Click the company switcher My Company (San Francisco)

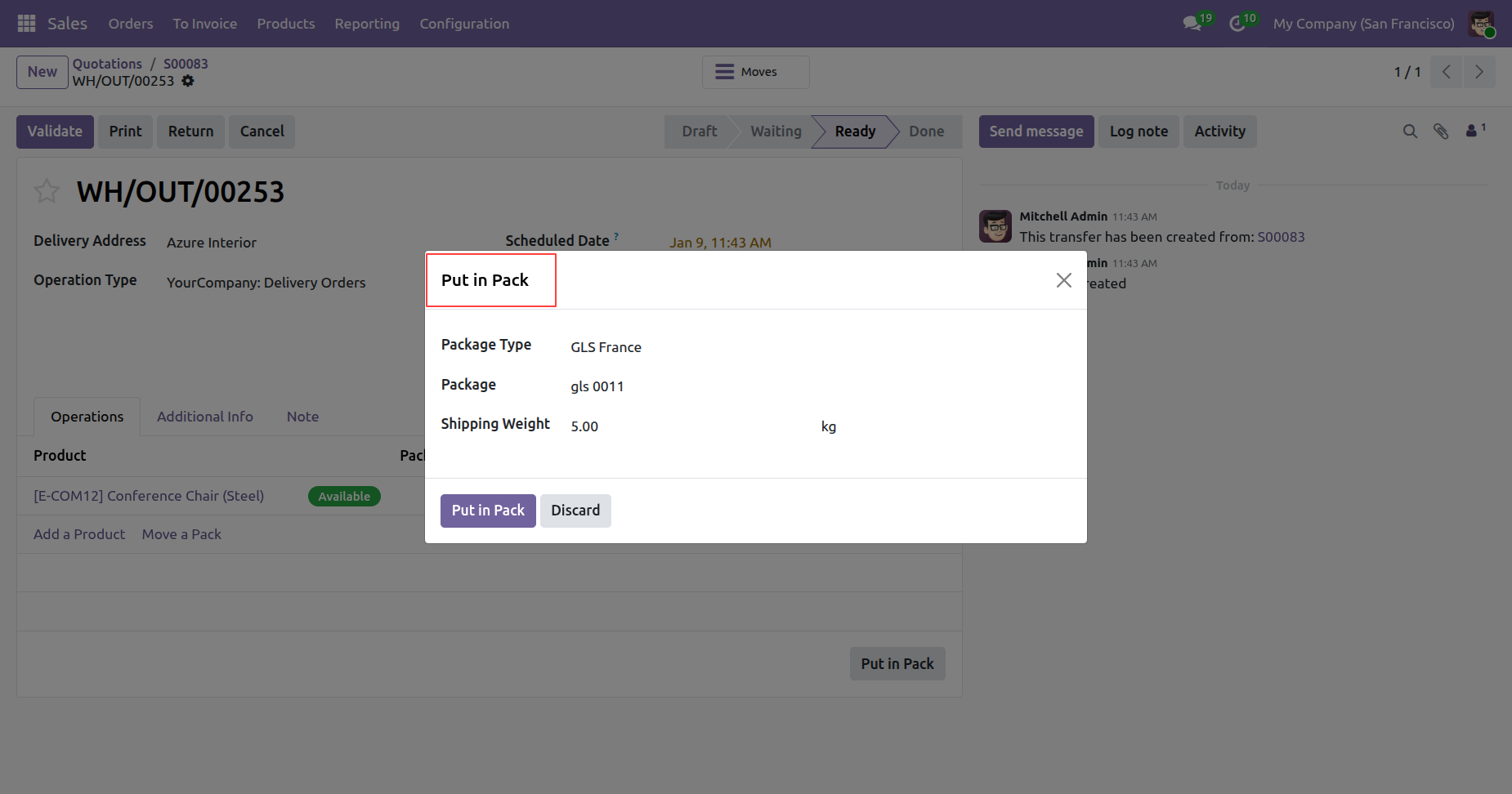click(1363, 24)
